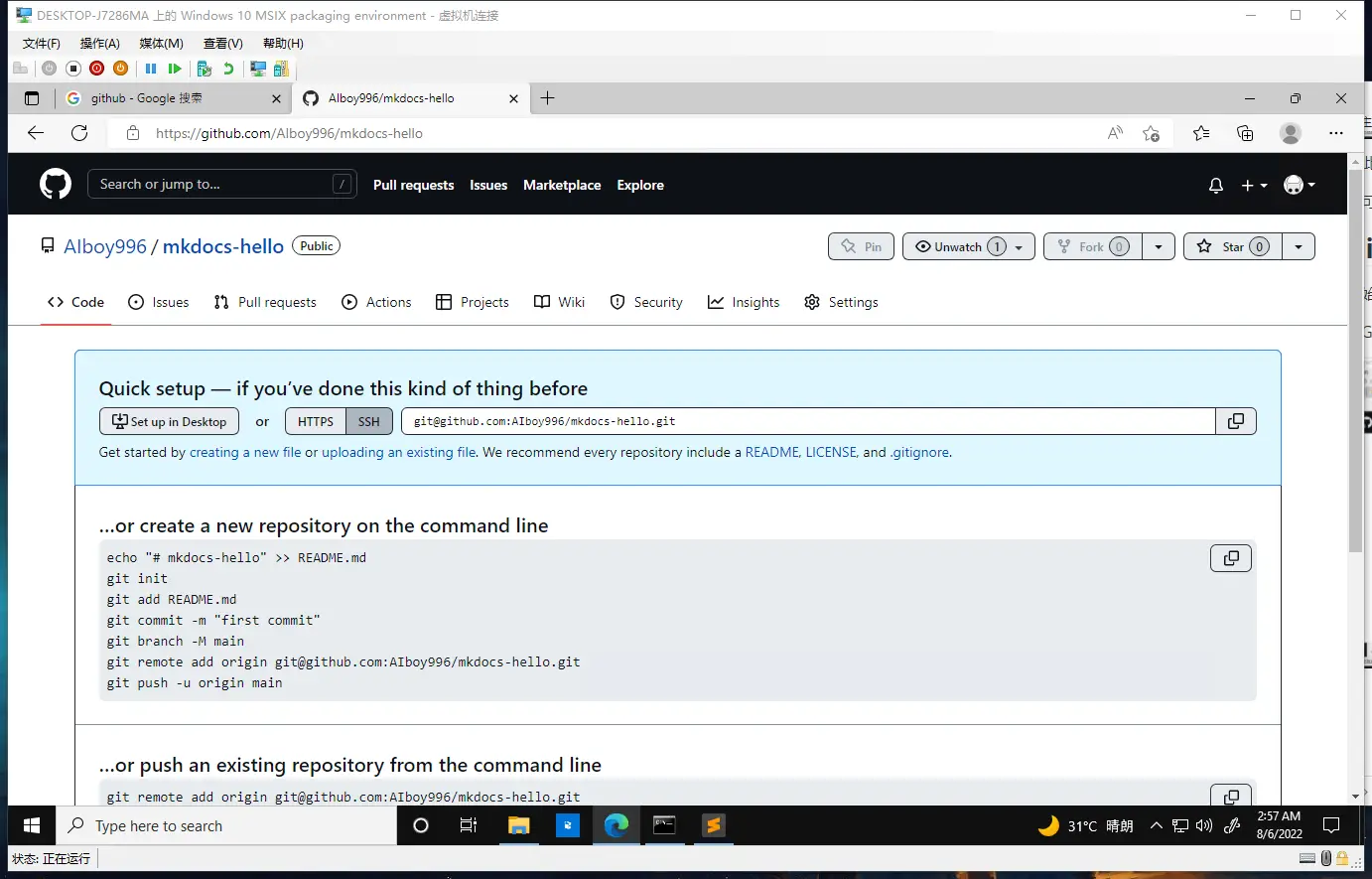This screenshot has height=879, width=1372.
Task: Open the README link
Action: coord(771,452)
